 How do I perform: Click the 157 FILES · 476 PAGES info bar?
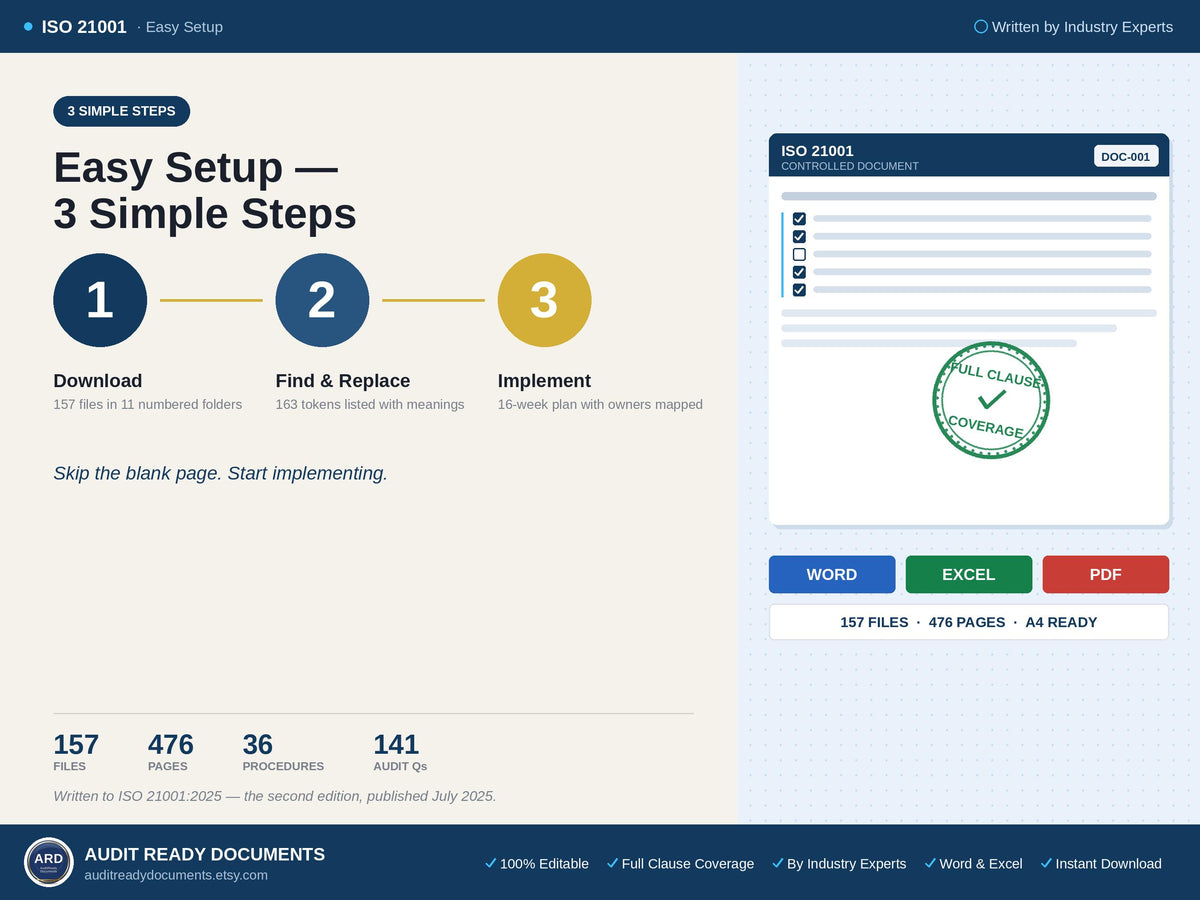969,622
